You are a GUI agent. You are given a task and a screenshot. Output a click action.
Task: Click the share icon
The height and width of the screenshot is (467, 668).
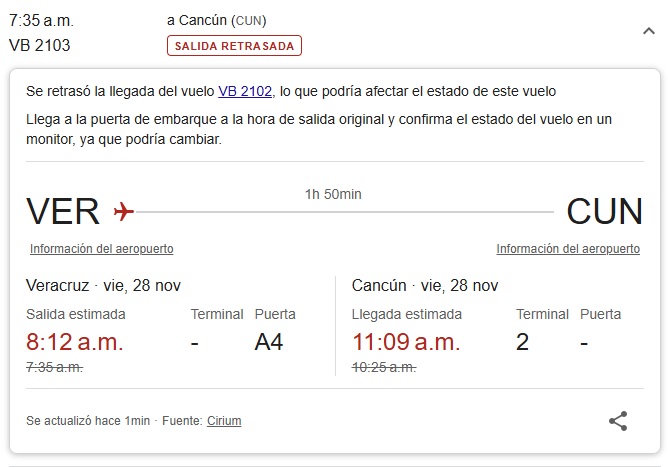[x=618, y=421]
